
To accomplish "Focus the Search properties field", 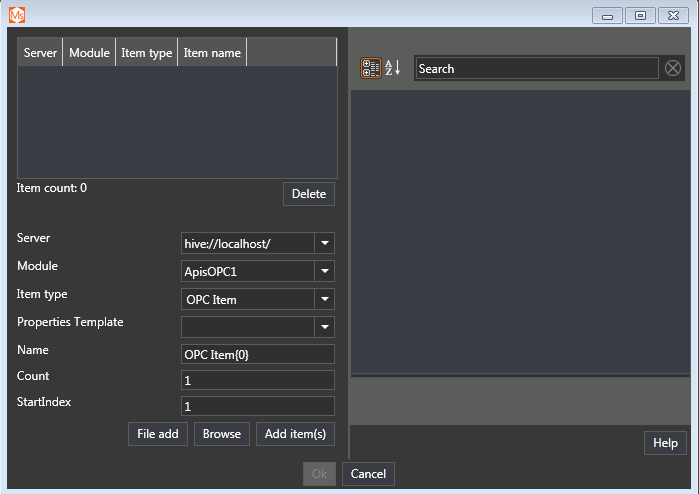I will 535,68.
